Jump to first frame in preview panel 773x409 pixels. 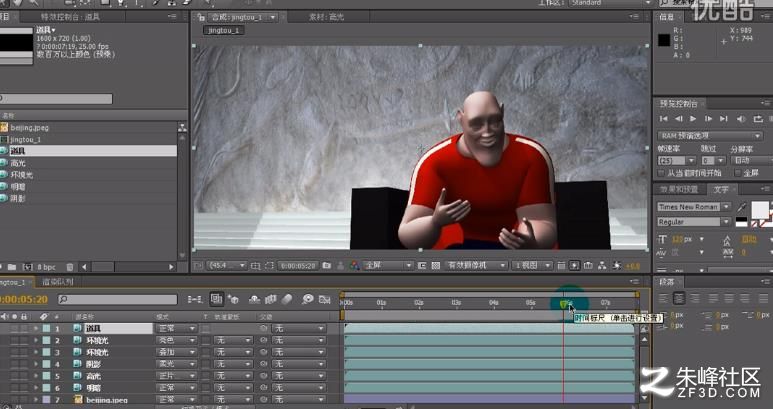[664, 119]
